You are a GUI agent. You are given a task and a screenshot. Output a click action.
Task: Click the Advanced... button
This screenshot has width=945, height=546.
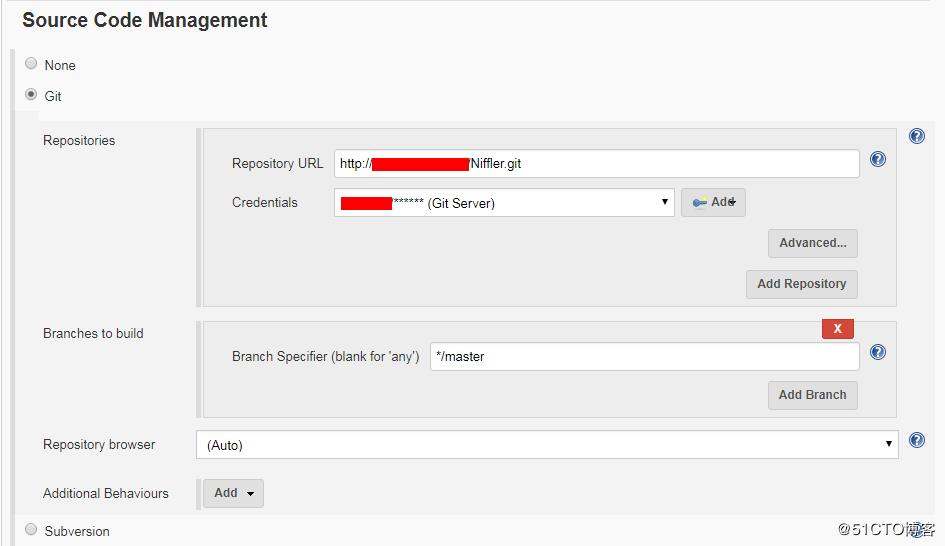tap(812, 243)
